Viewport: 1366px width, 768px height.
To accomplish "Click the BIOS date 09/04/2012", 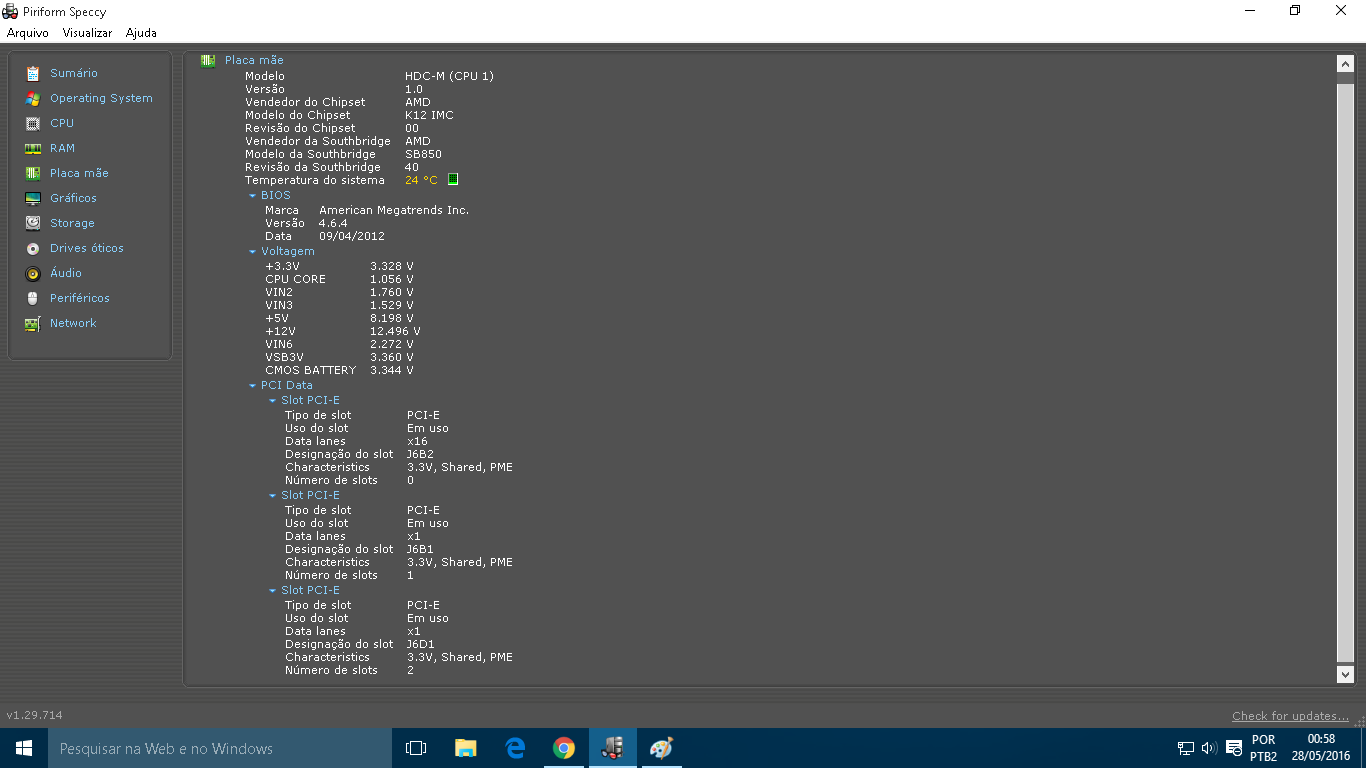I will pyautogui.click(x=351, y=236).
